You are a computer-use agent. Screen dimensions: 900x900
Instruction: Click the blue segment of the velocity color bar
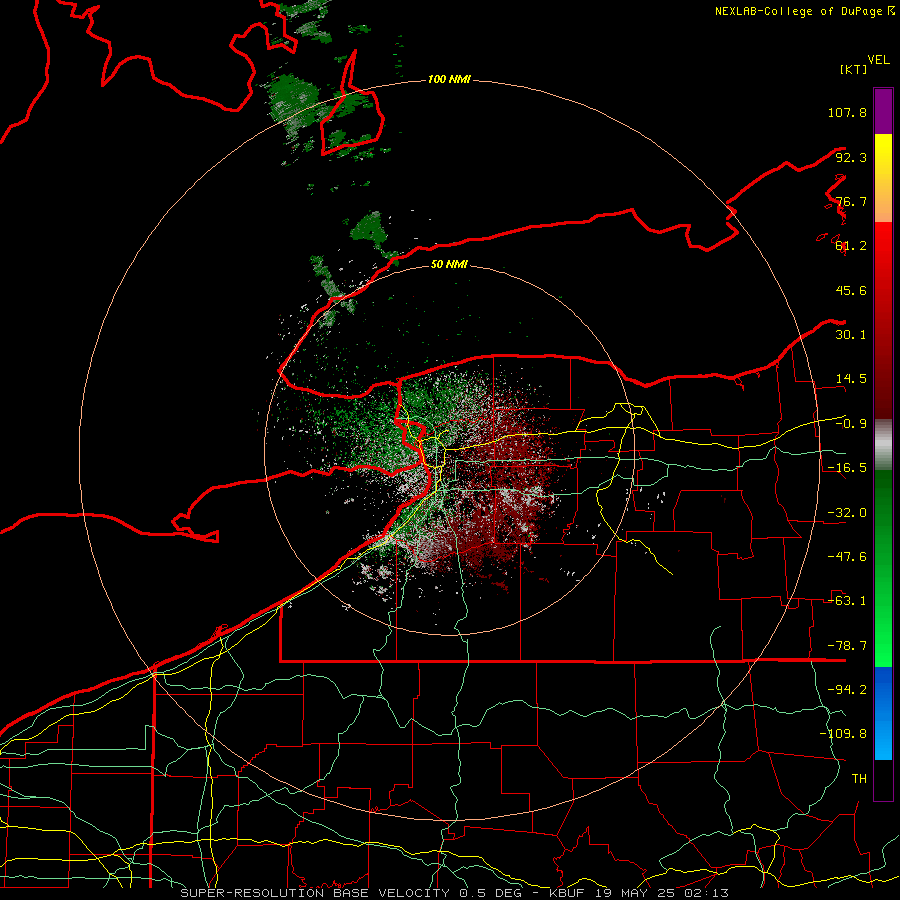coord(883,713)
